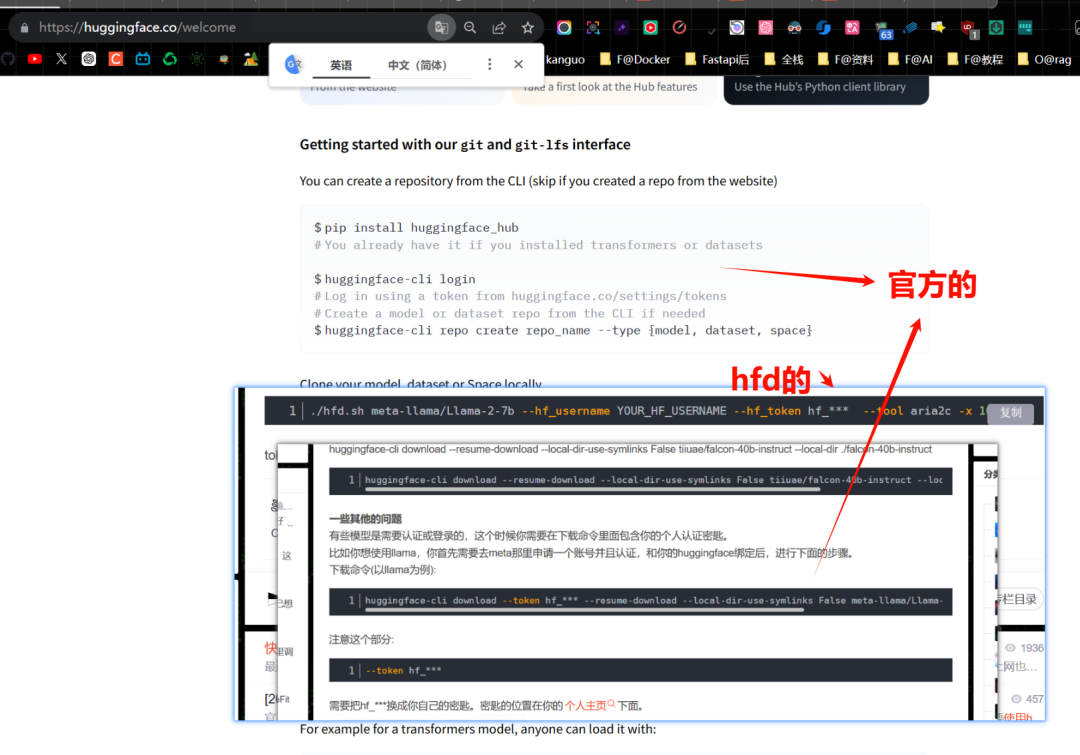Open the share icon in the address bar
1080x755 pixels.
click(x=499, y=27)
